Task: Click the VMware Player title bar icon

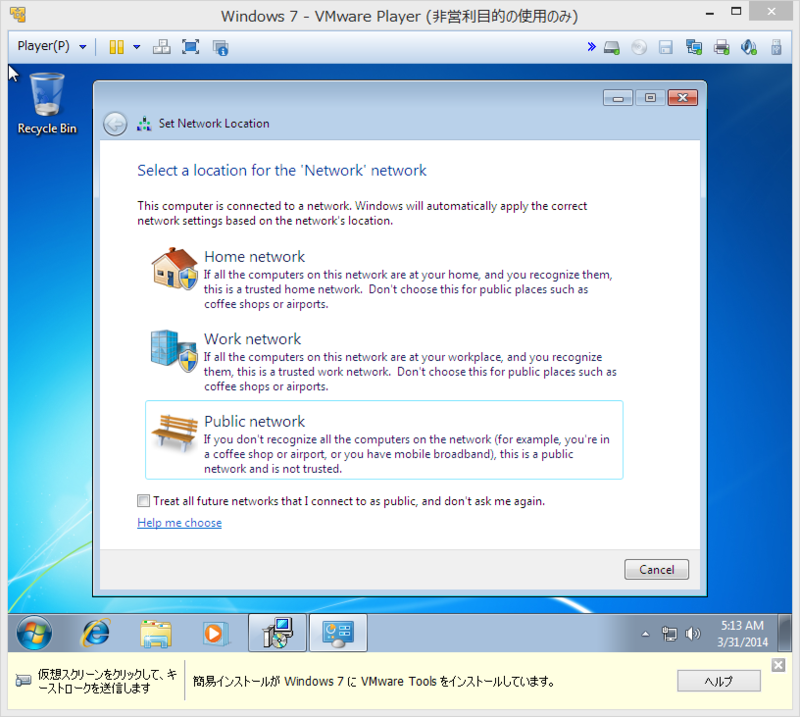Action: pyautogui.click(x=18, y=15)
